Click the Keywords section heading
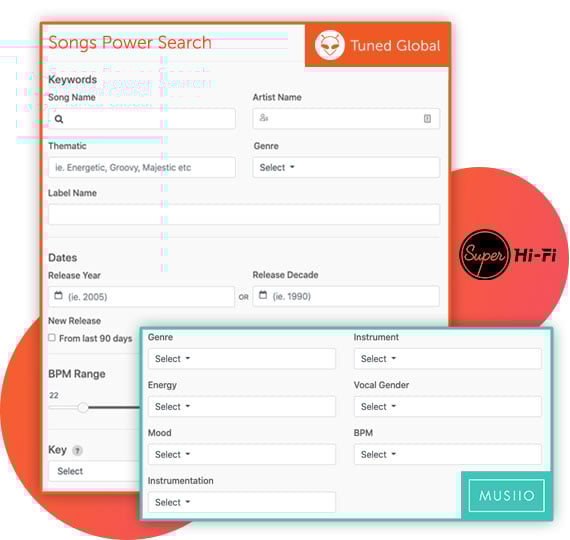Viewport: 570px width, 540px height. [x=73, y=79]
